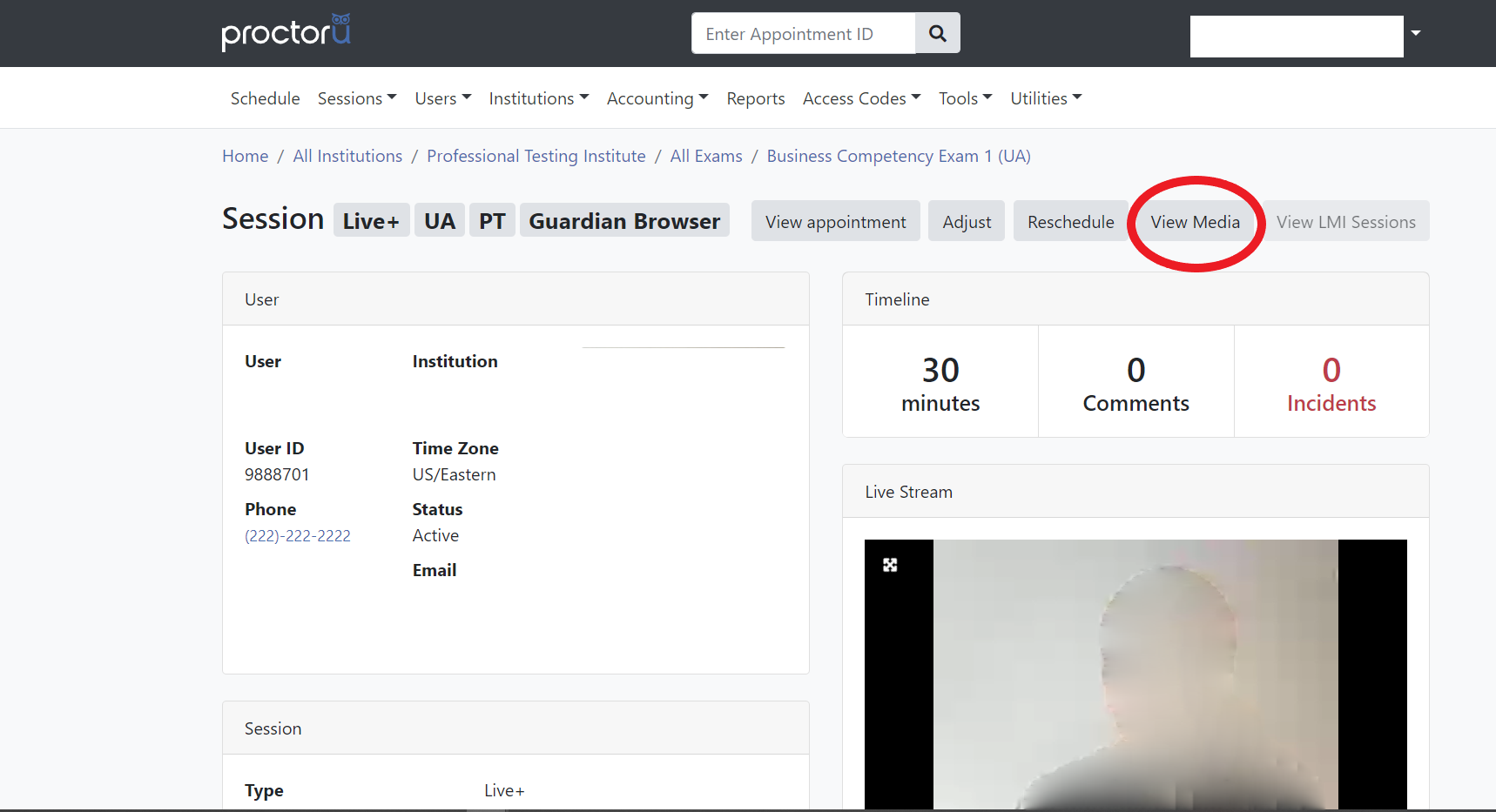Click the Adjust button

tap(967, 221)
